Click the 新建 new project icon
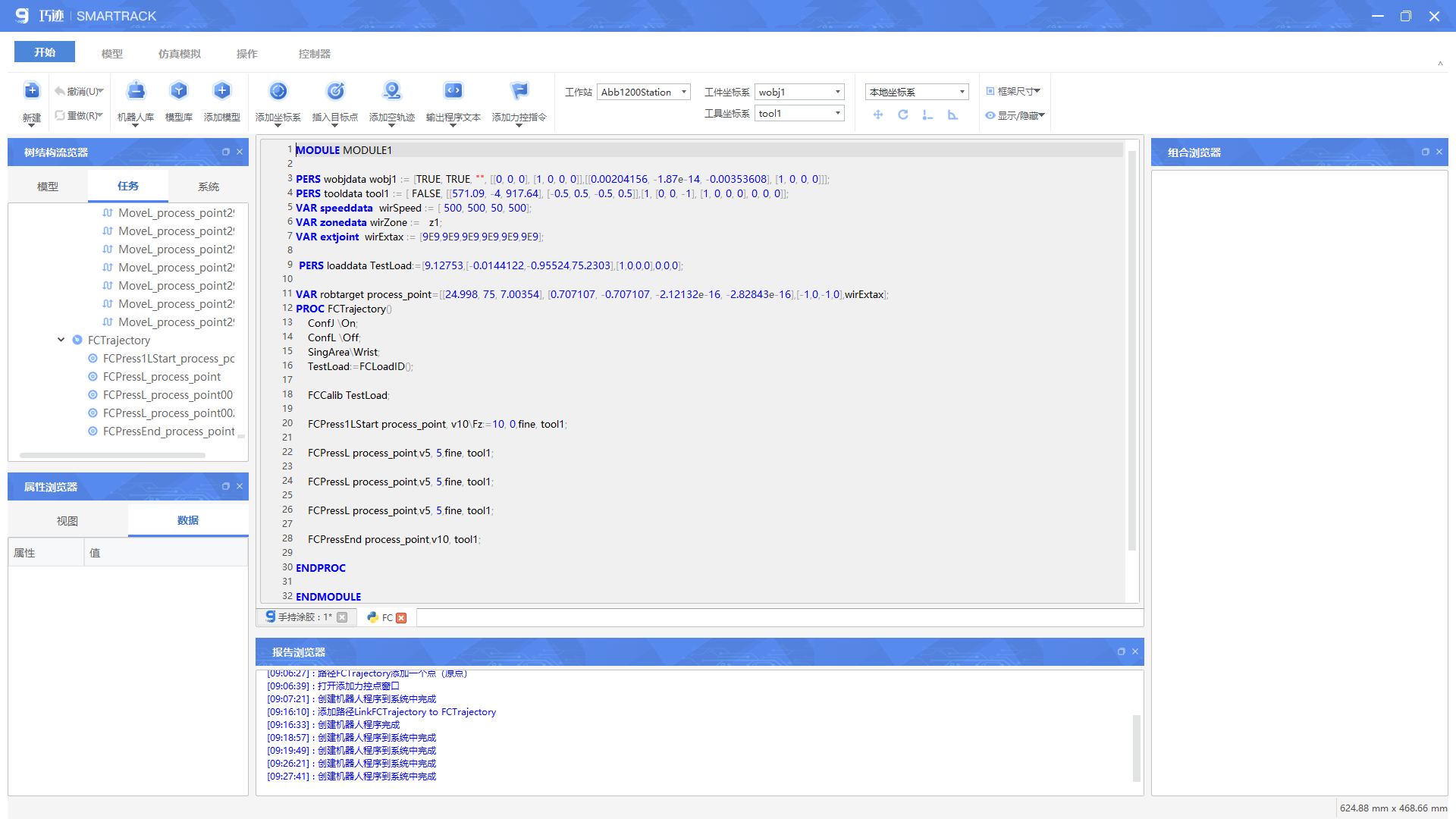Viewport: 1456px width, 819px height. pos(32,92)
